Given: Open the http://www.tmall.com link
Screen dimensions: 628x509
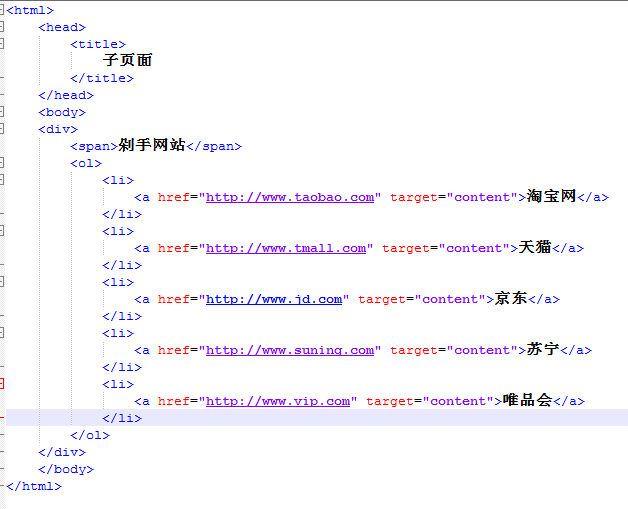Looking at the screenshot, I should coord(286,248).
